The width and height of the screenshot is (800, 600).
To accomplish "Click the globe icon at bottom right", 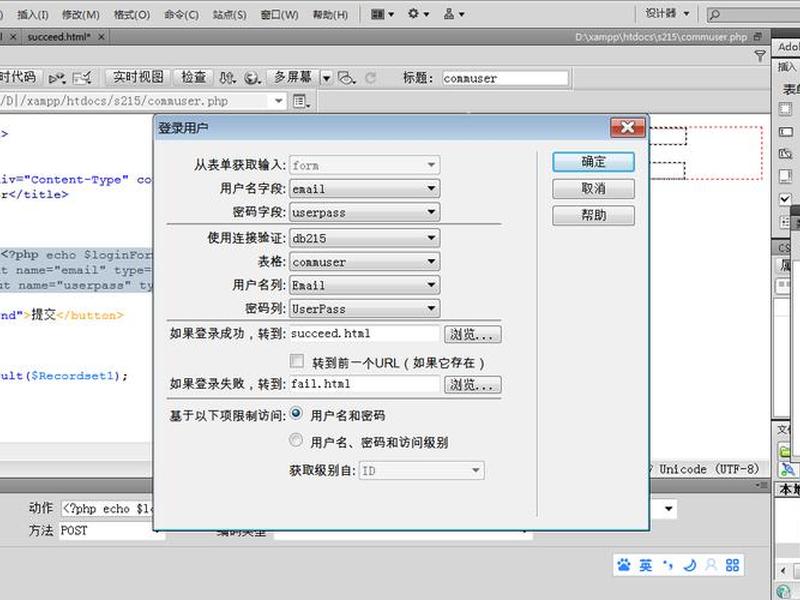I will coord(784,591).
